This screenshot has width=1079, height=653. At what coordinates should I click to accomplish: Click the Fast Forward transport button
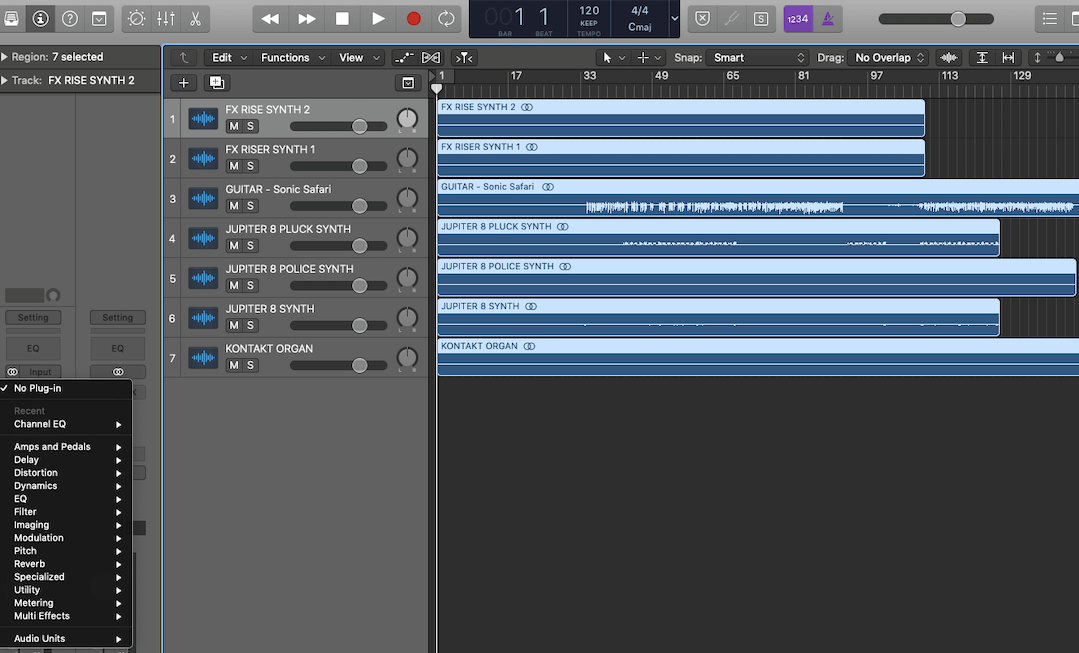coord(306,19)
